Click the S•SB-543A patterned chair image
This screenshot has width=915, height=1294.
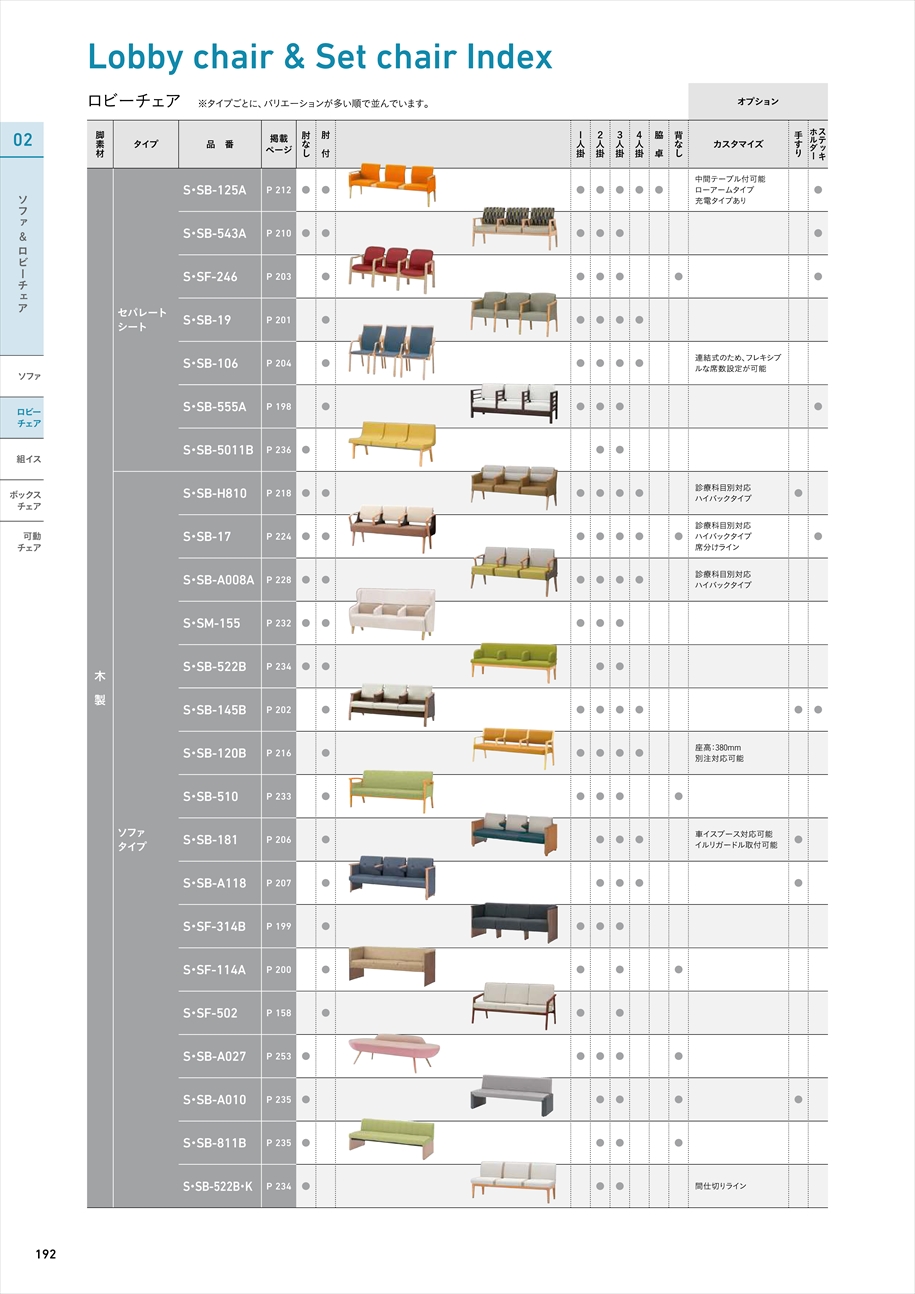(x=514, y=228)
